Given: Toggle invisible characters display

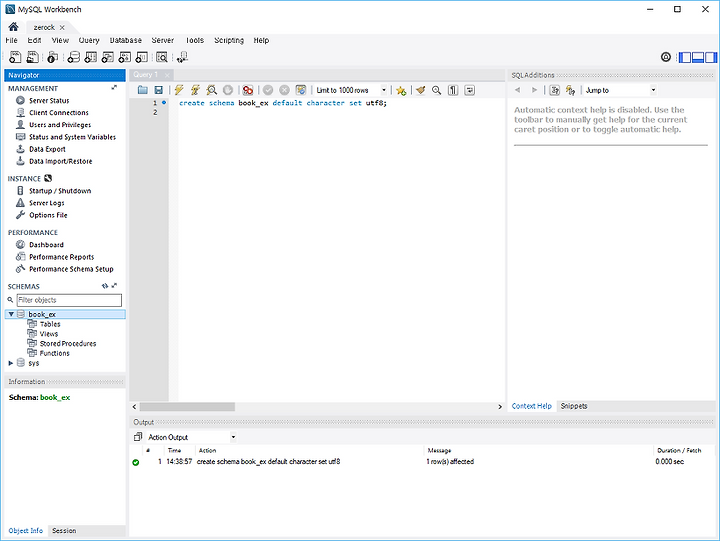Looking at the screenshot, I should [453, 90].
